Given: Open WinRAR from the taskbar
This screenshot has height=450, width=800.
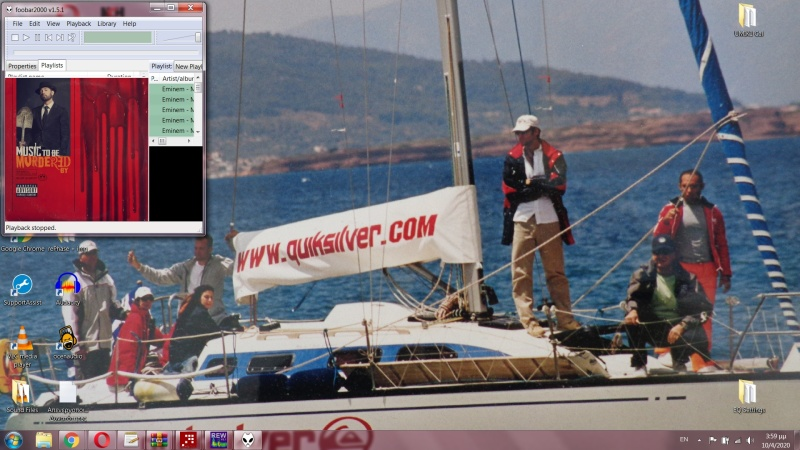Looking at the screenshot, I should 159,440.
